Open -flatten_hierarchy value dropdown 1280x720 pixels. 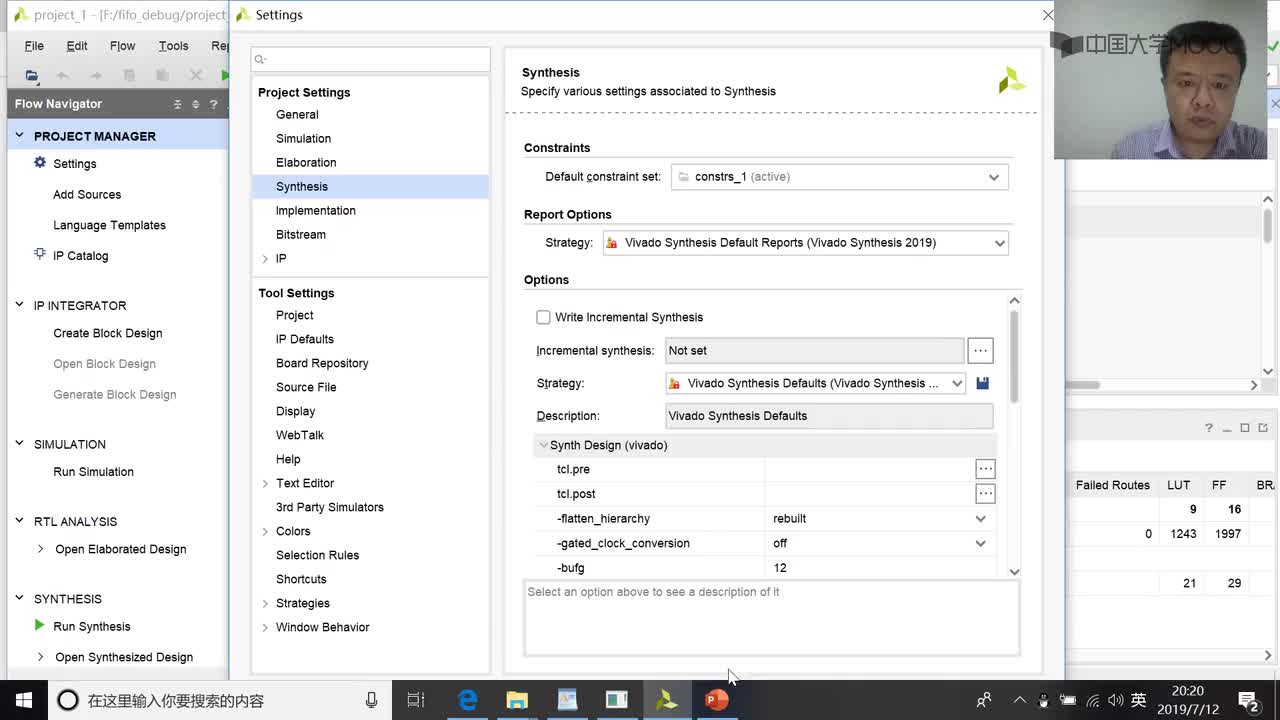[x=980, y=519]
